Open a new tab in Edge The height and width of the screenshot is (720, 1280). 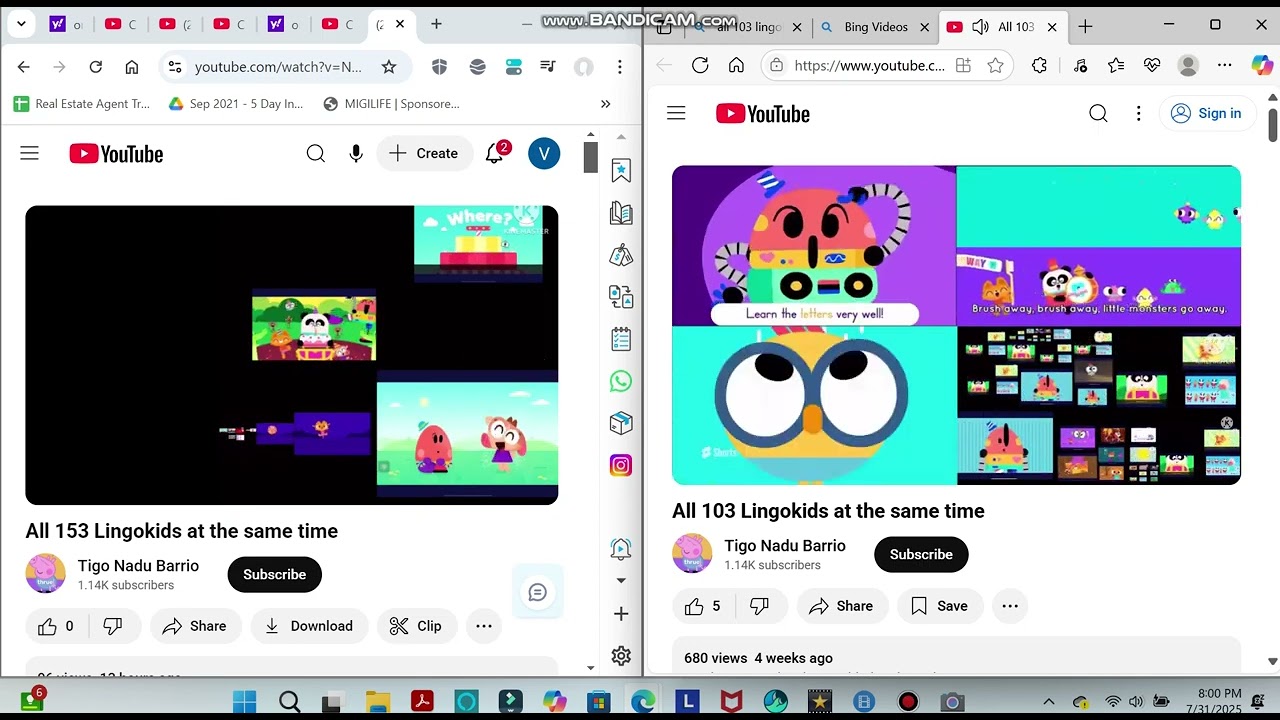point(1085,27)
